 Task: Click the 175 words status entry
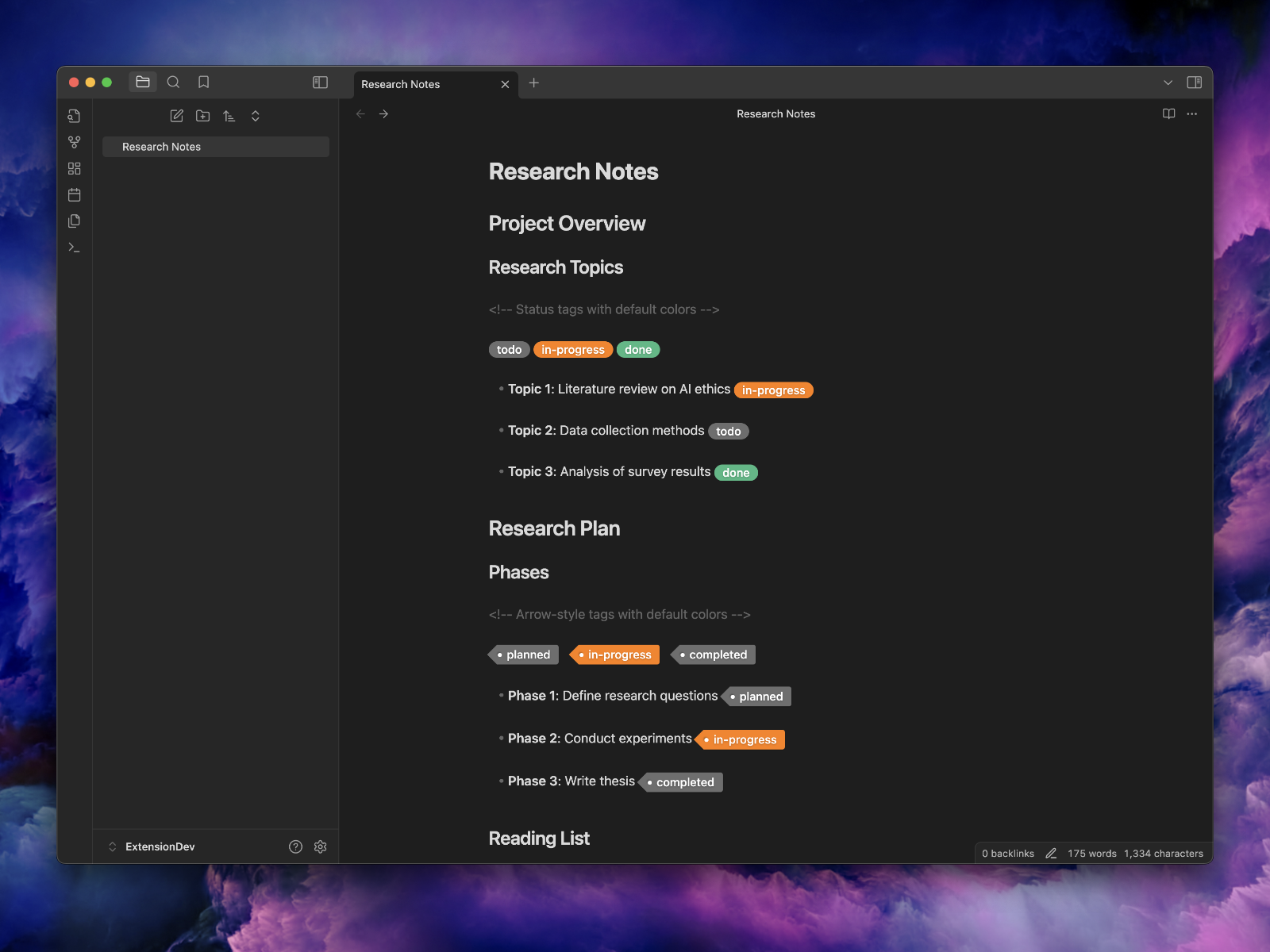(1092, 854)
